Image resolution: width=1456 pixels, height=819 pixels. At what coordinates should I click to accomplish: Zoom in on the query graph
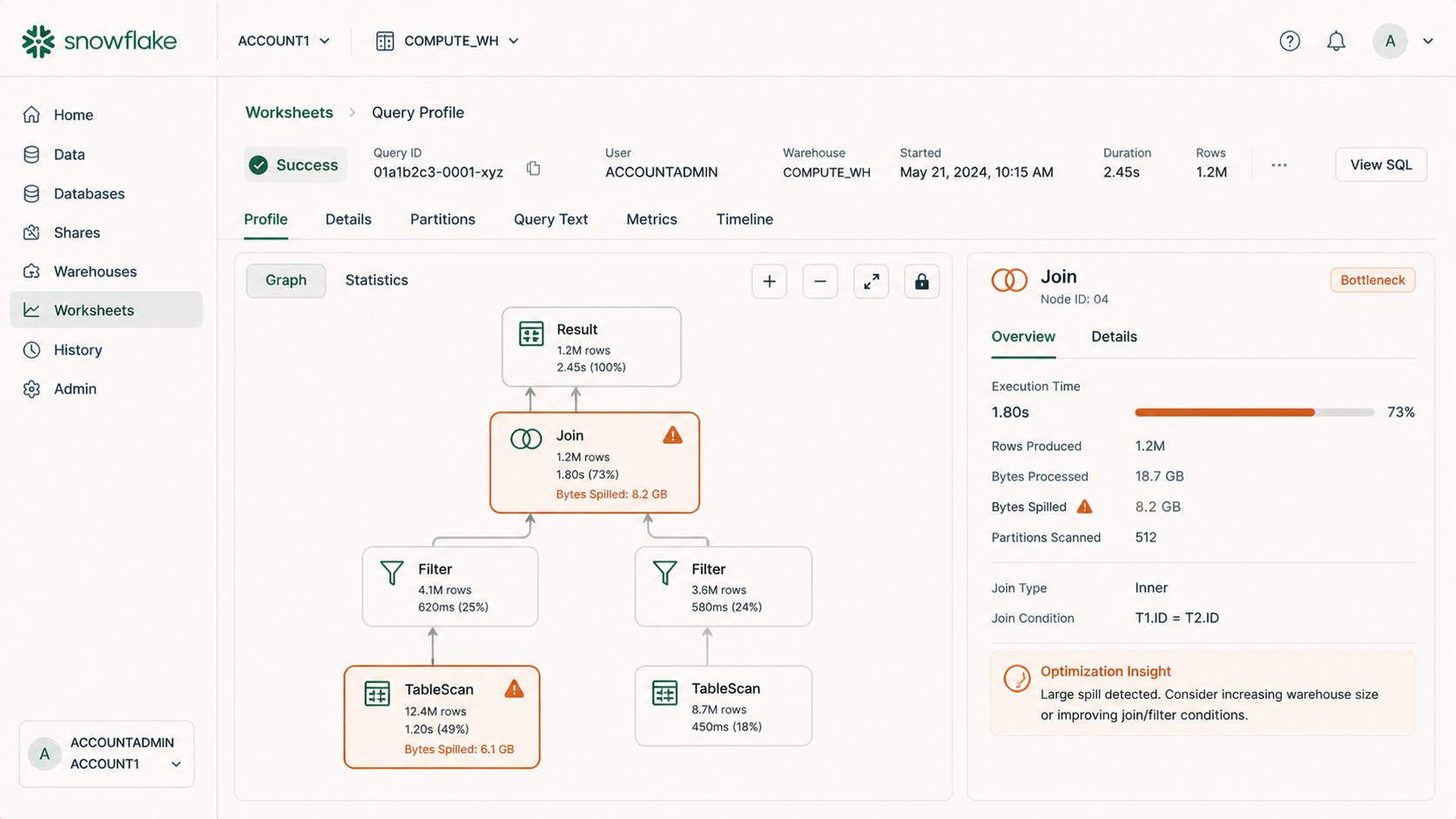tap(769, 281)
